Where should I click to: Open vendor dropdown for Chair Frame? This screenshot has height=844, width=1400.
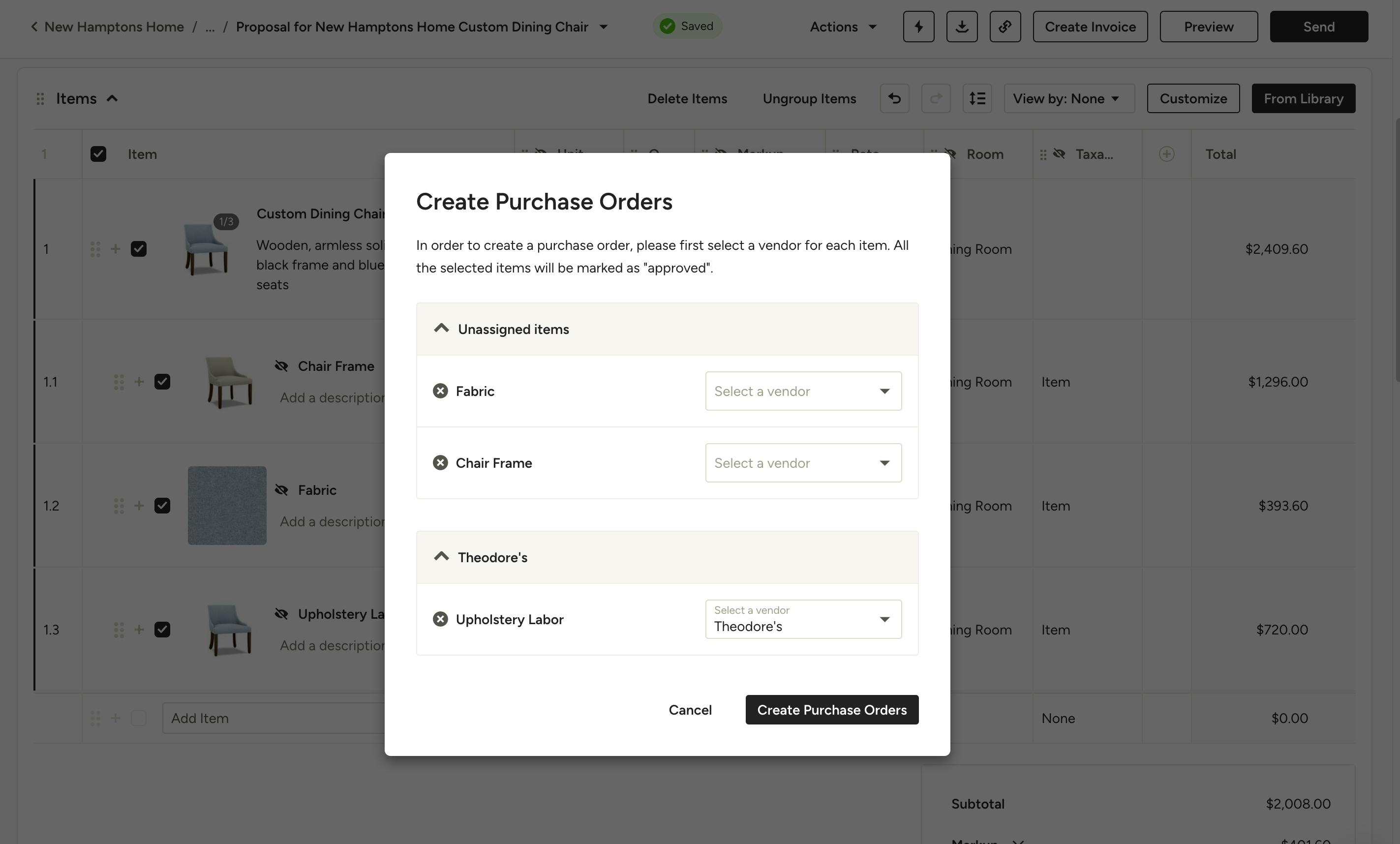803,463
